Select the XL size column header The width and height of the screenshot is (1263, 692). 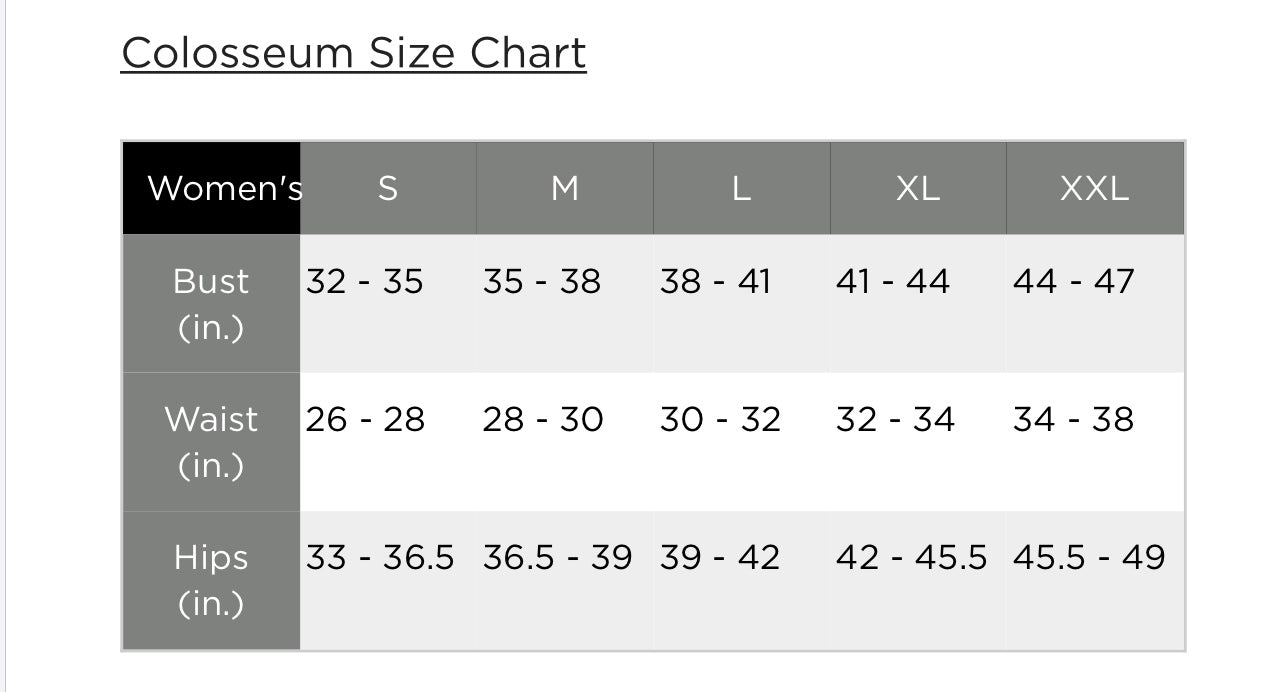tap(918, 188)
